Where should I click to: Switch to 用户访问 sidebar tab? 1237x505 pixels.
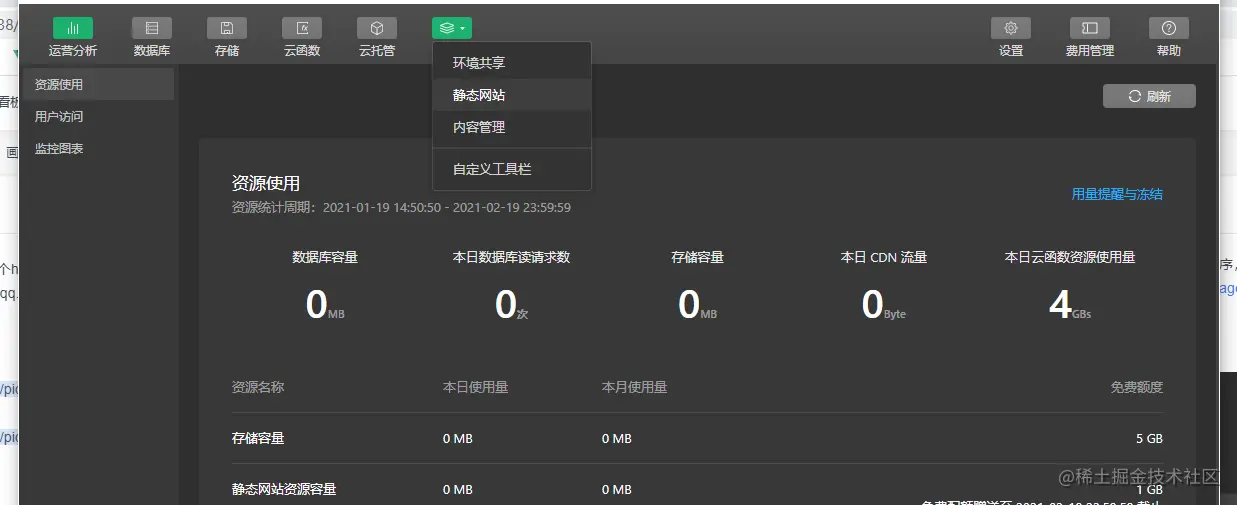99,117
